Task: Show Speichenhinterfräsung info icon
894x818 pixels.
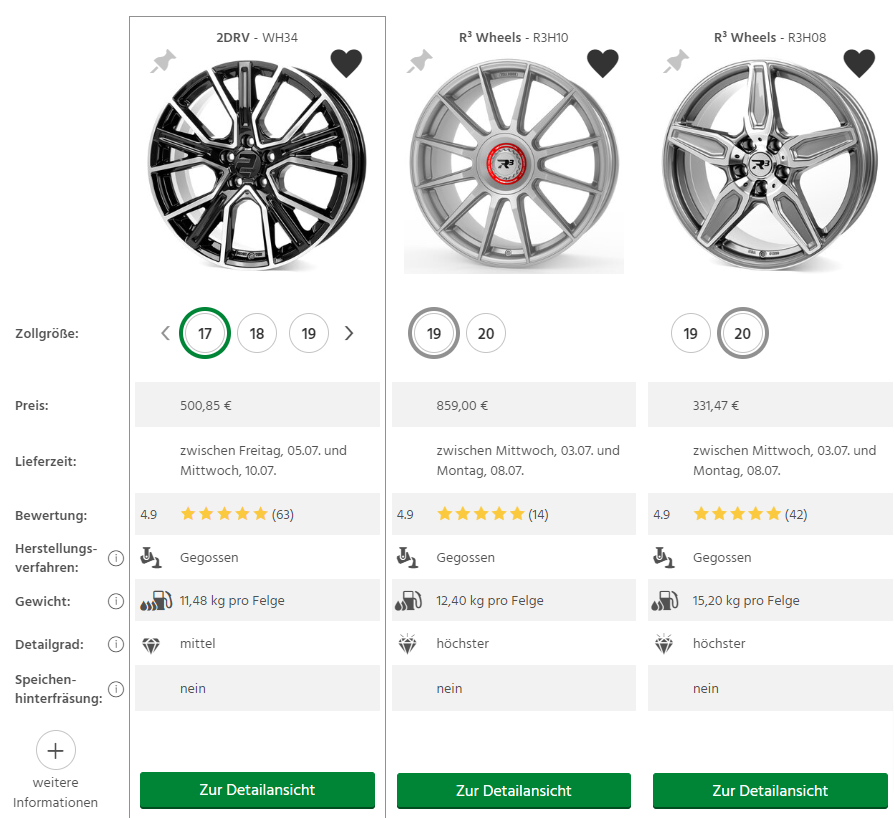Action: (116, 688)
